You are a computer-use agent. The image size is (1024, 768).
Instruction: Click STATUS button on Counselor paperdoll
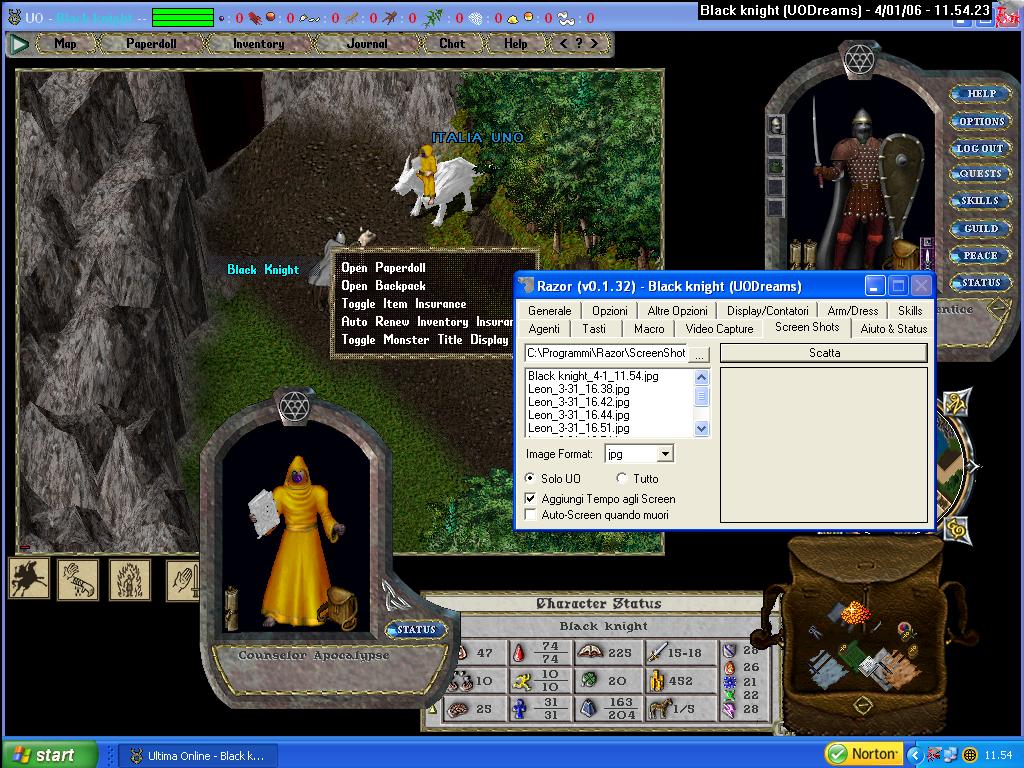(416, 630)
